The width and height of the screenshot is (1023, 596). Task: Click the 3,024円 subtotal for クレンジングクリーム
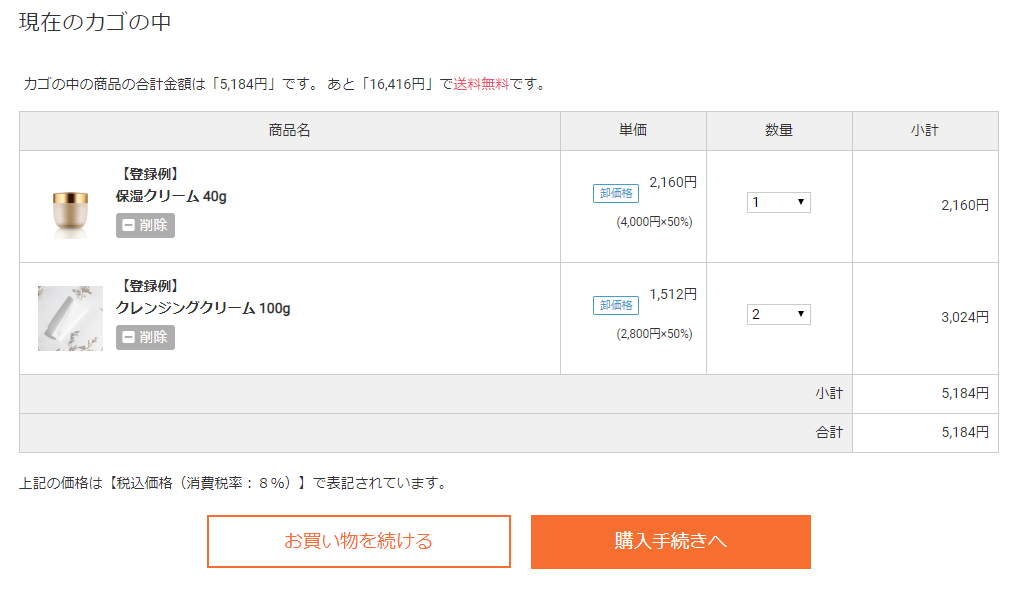coord(964,318)
